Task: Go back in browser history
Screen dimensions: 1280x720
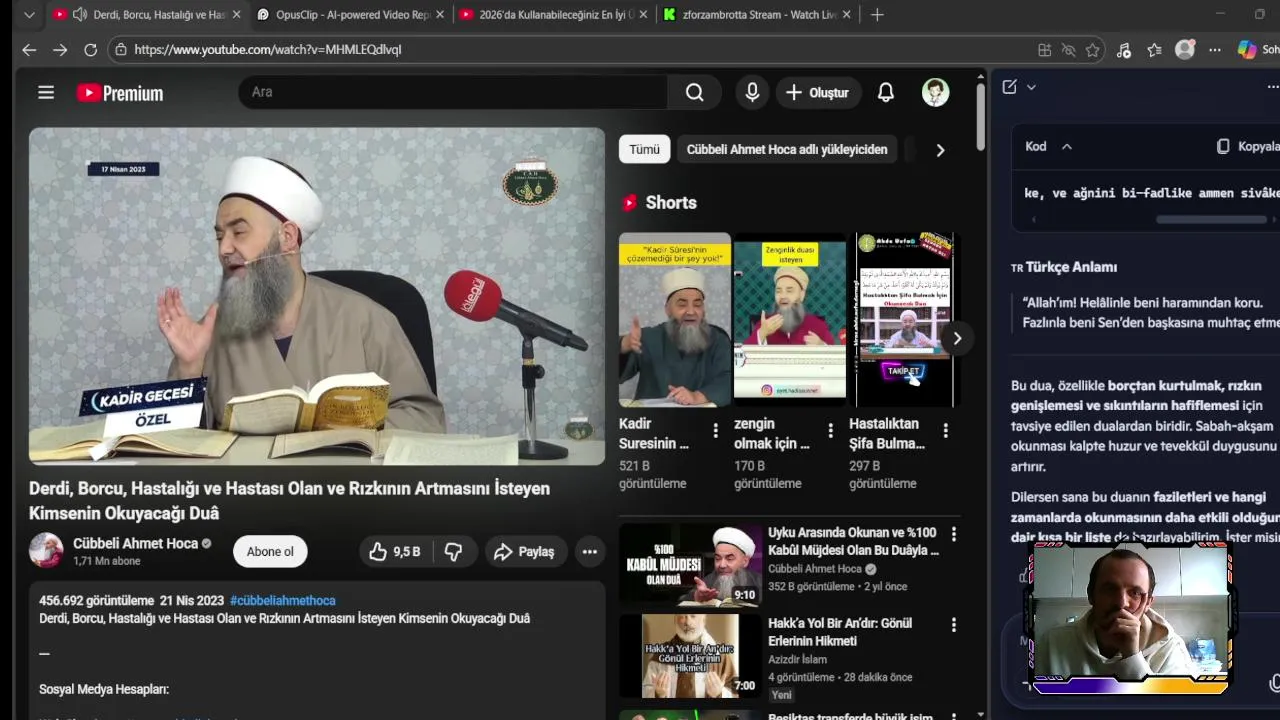Action: point(29,49)
